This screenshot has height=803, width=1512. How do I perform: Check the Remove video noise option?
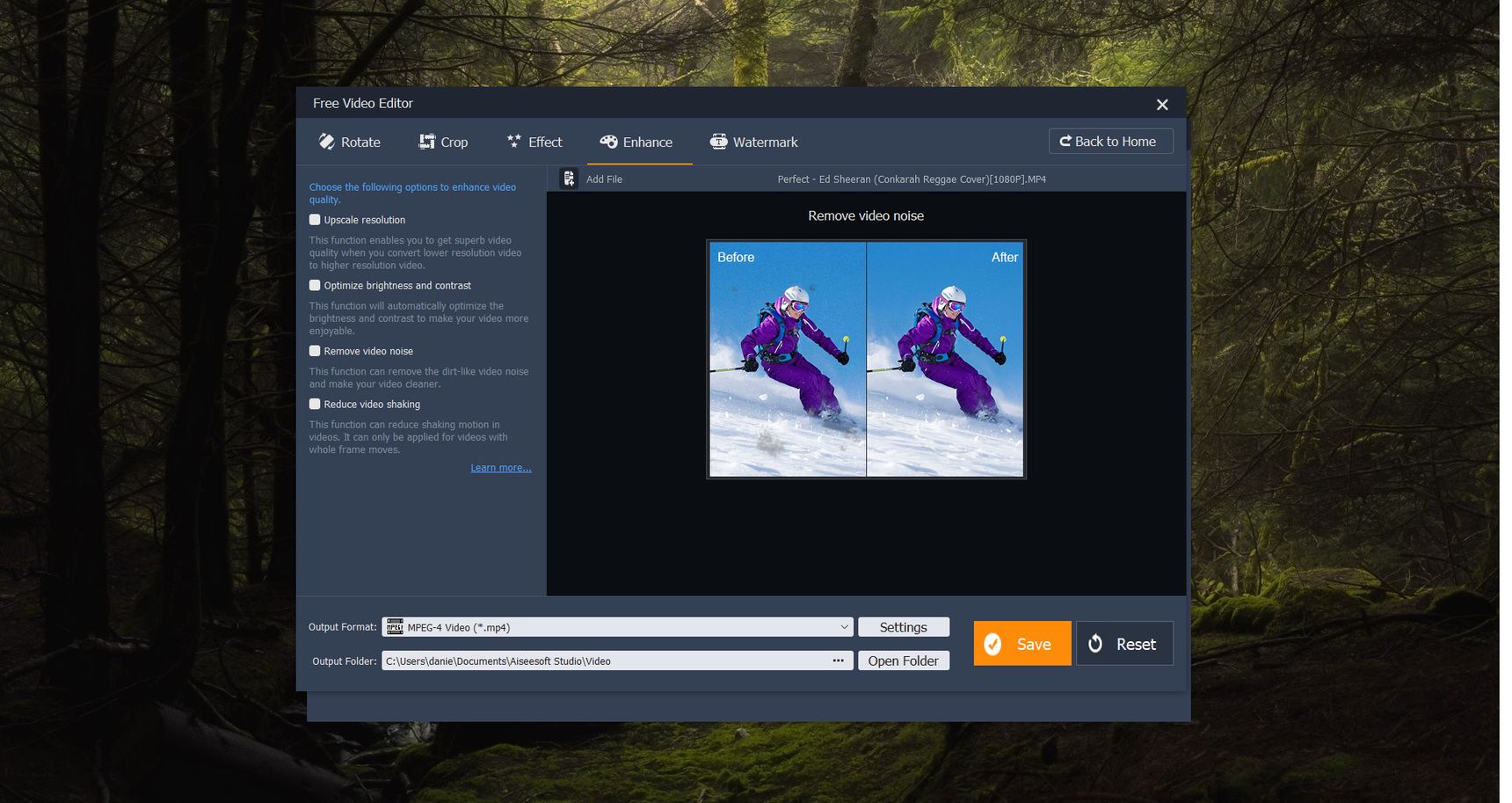click(315, 351)
